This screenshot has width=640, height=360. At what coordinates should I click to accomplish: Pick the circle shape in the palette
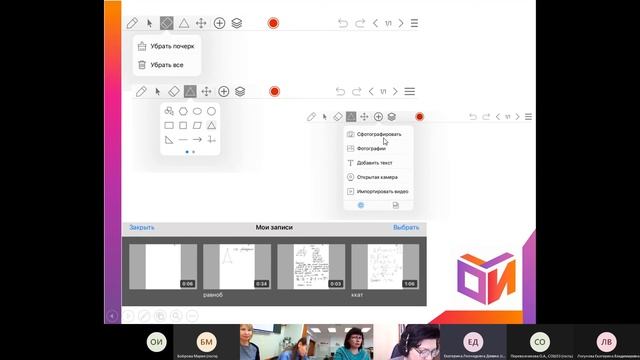(211, 111)
